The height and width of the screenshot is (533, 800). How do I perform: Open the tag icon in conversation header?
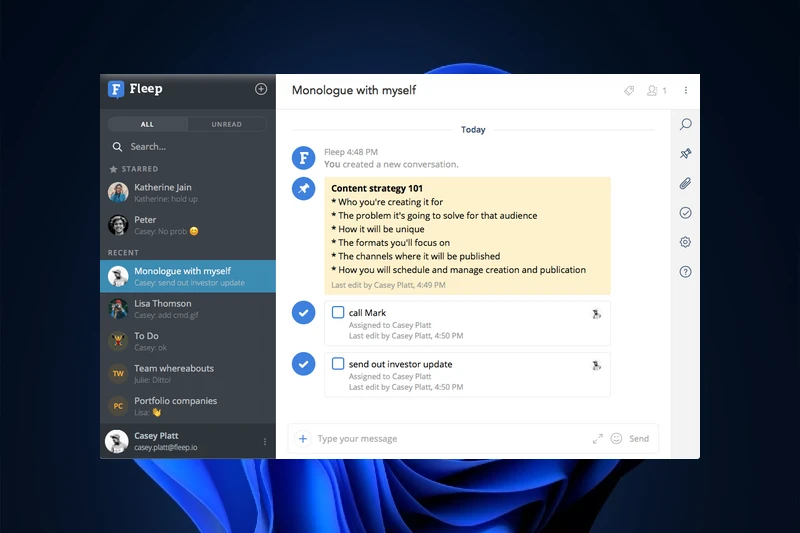pos(629,90)
